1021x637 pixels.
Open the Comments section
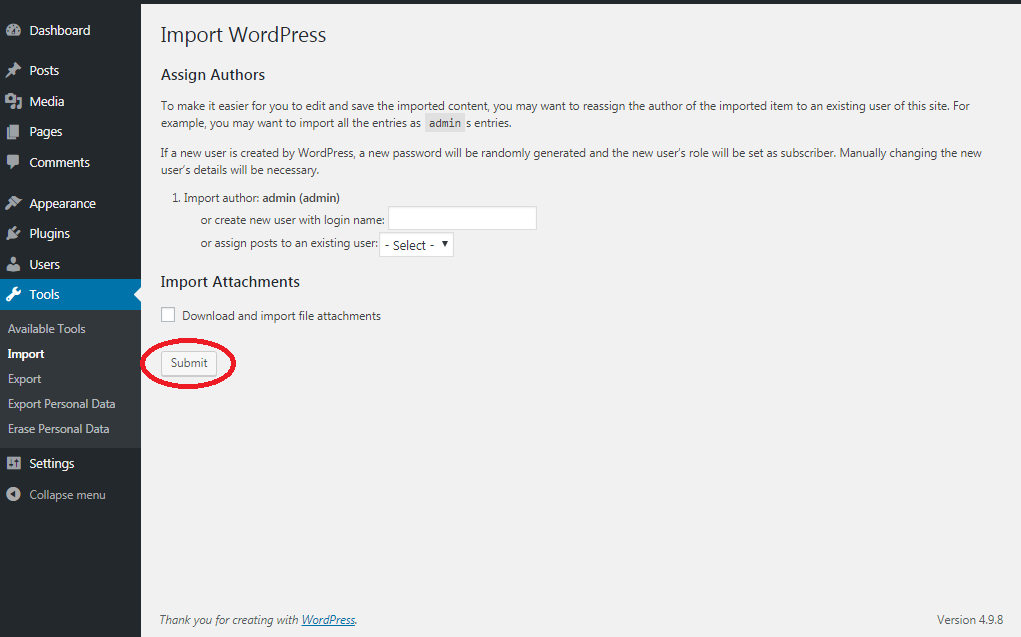coord(59,162)
